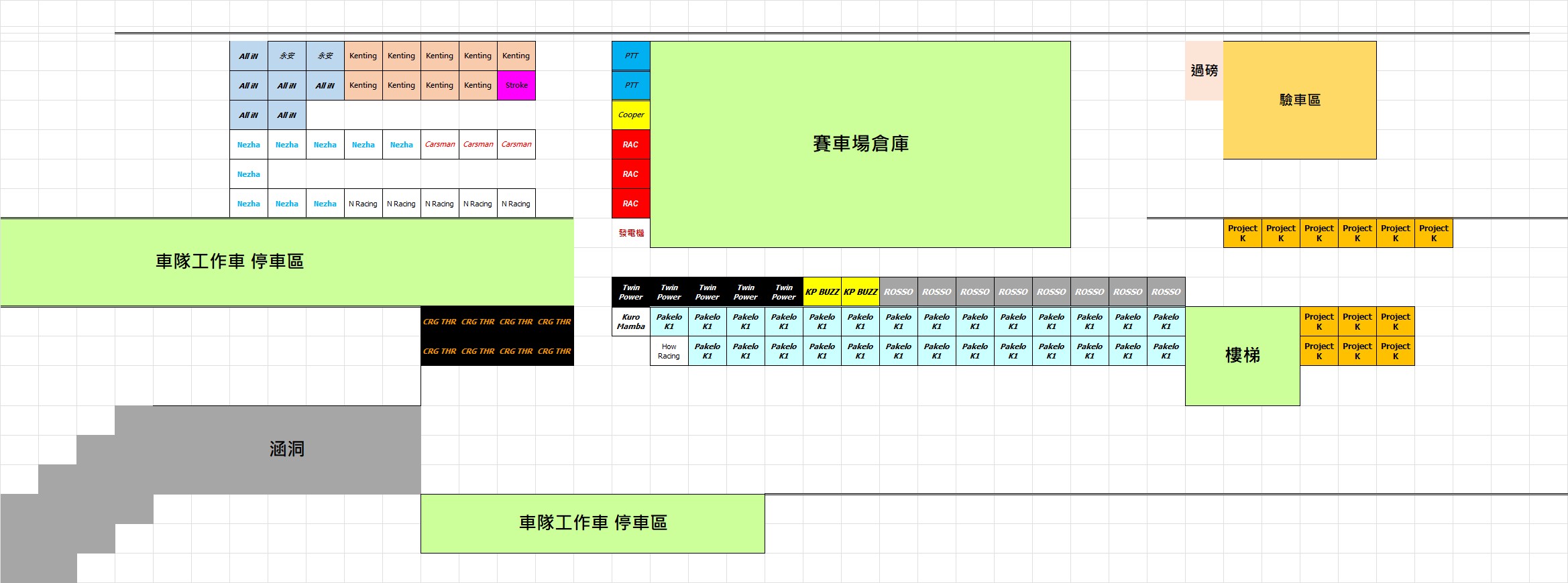Click the leftmost Twin Power cell
This screenshot has width=1568, height=583.
tap(630, 291)
